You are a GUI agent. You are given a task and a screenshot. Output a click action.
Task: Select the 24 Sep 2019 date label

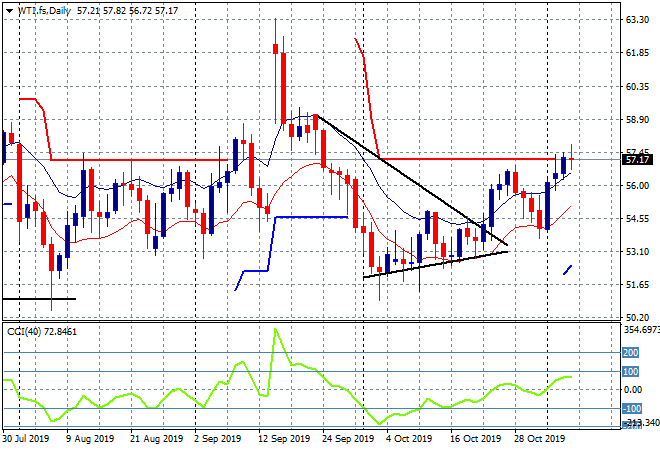click(x=348, y=439)
